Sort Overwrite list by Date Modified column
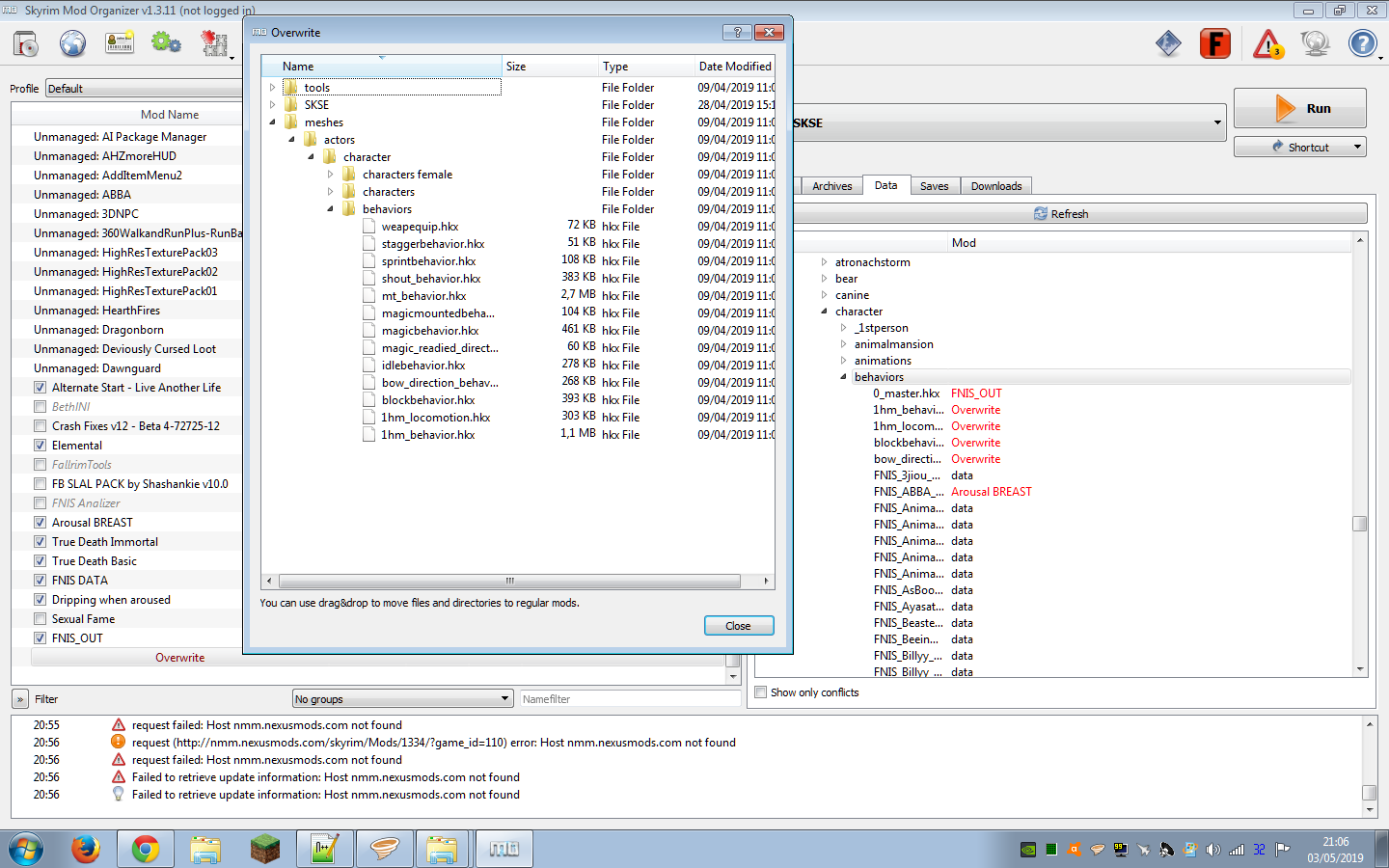The height and width of the screenshot is (868, 1389). (735, 67)
